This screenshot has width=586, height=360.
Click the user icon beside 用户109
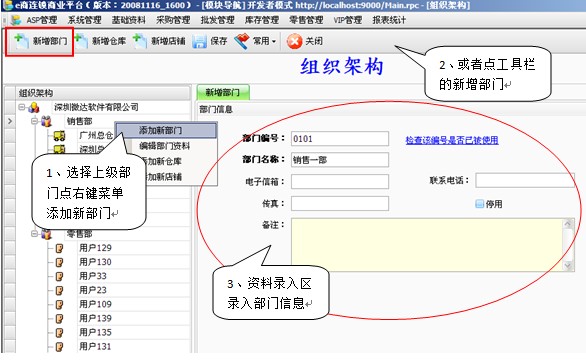(x=59, y=305)
